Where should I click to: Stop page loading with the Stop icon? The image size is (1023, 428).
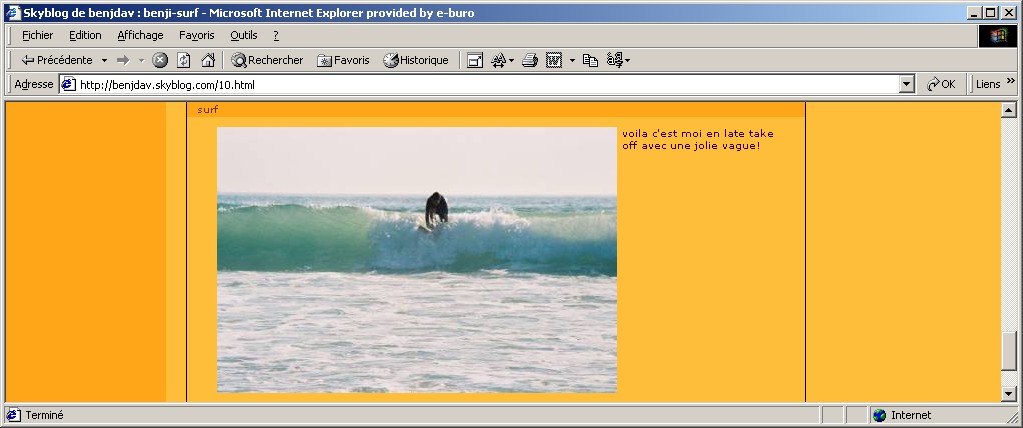click(x=160, y=60)
